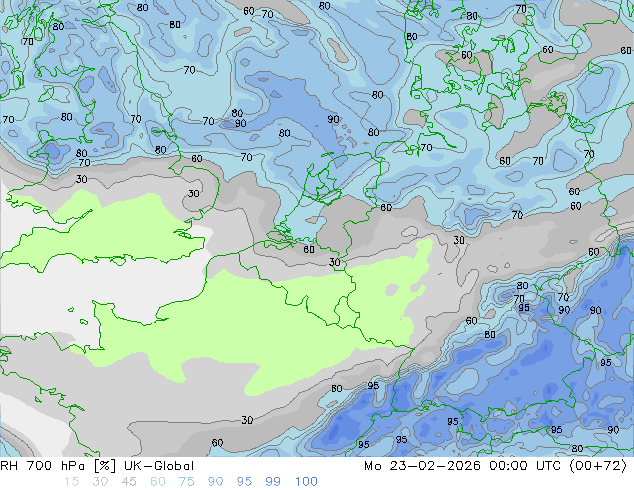Click the "RH 700 hPa [%]" title text

(x=58, y=466)
